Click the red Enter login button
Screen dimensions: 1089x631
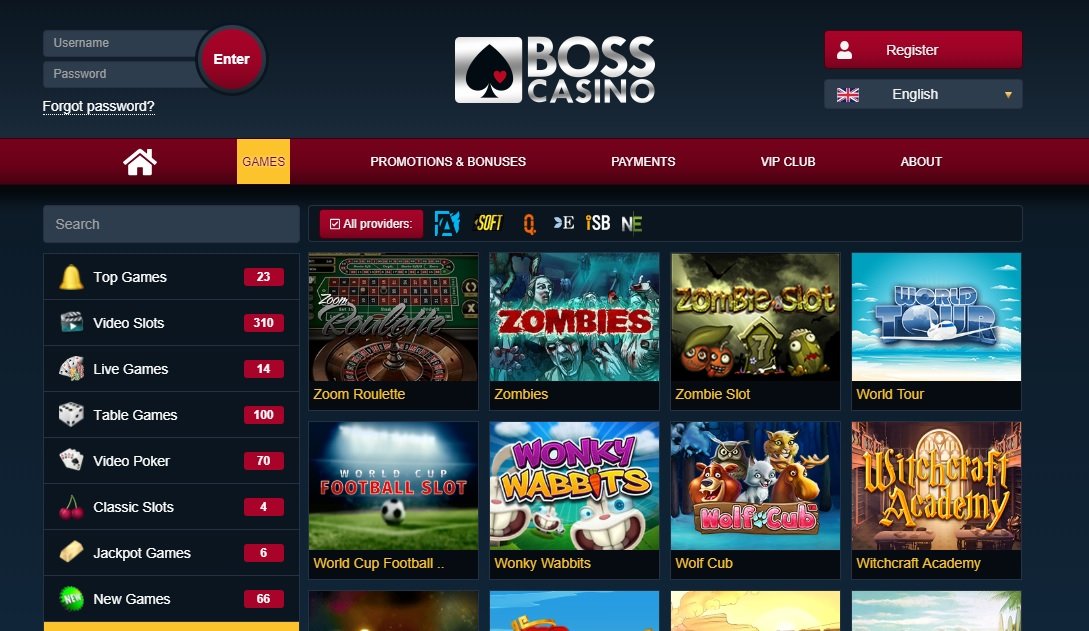[231, 59]
